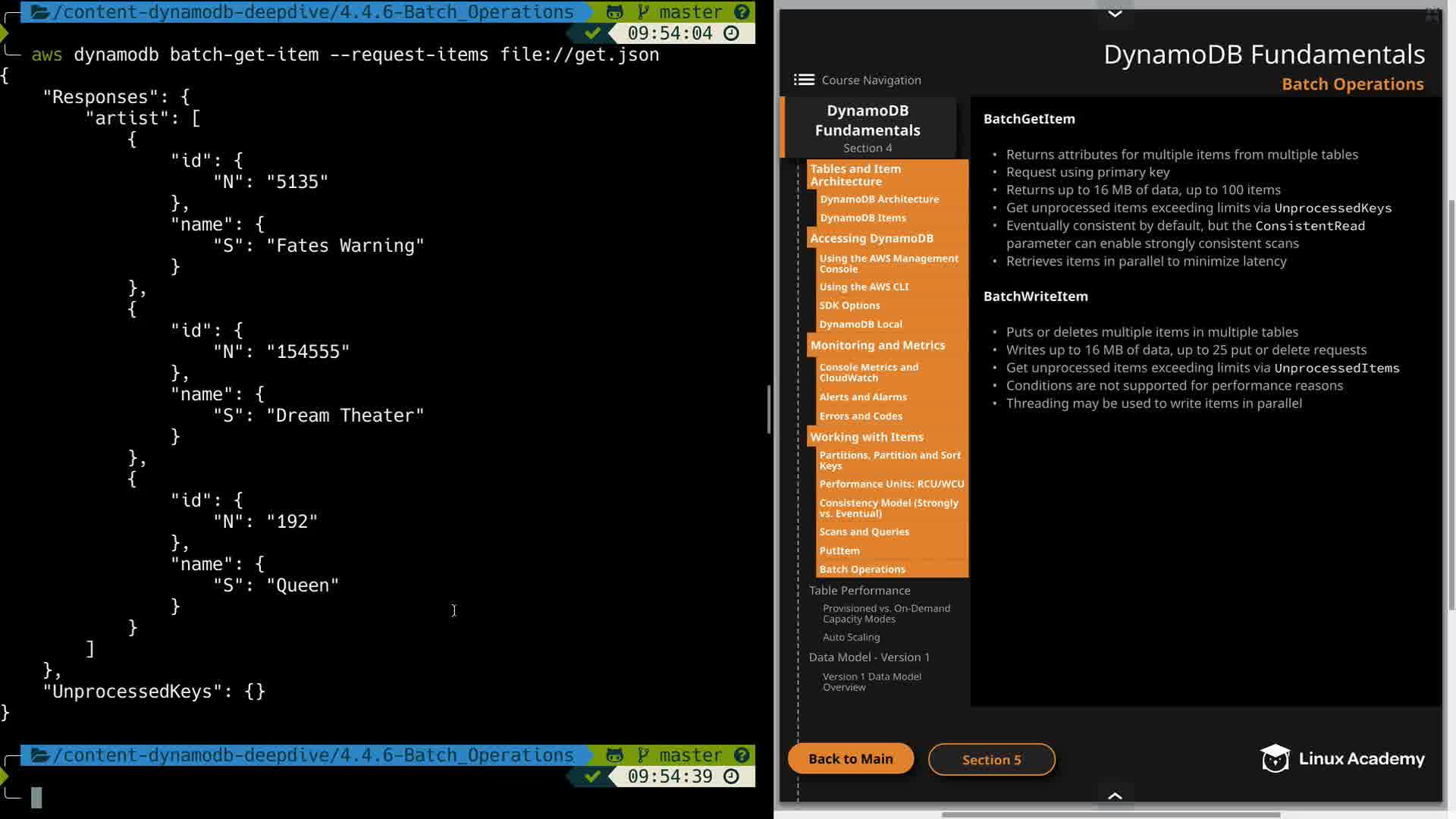
Task: Click the top prompt's clock icon
Action: click(x=731, y=33)
